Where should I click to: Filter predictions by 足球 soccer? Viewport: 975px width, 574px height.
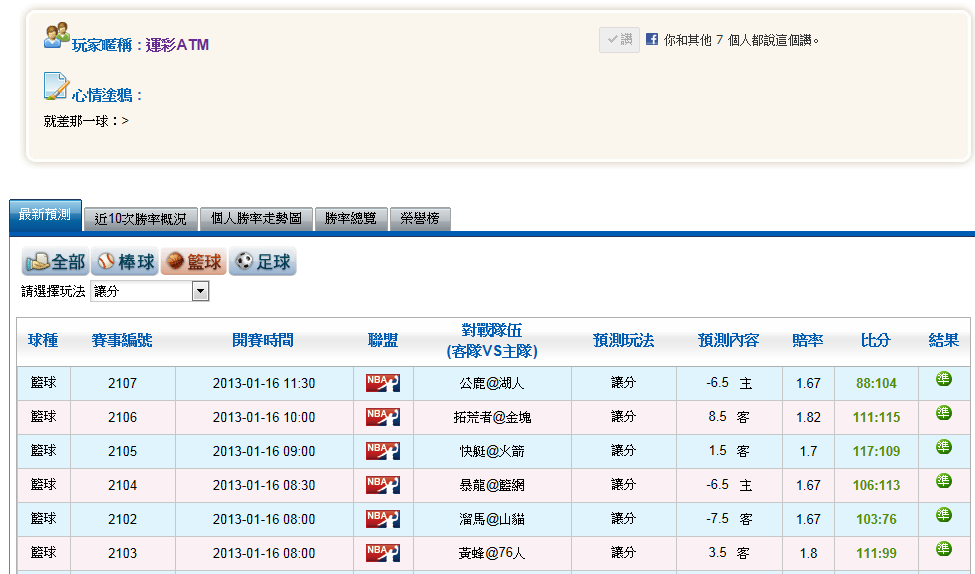[263, 262]
